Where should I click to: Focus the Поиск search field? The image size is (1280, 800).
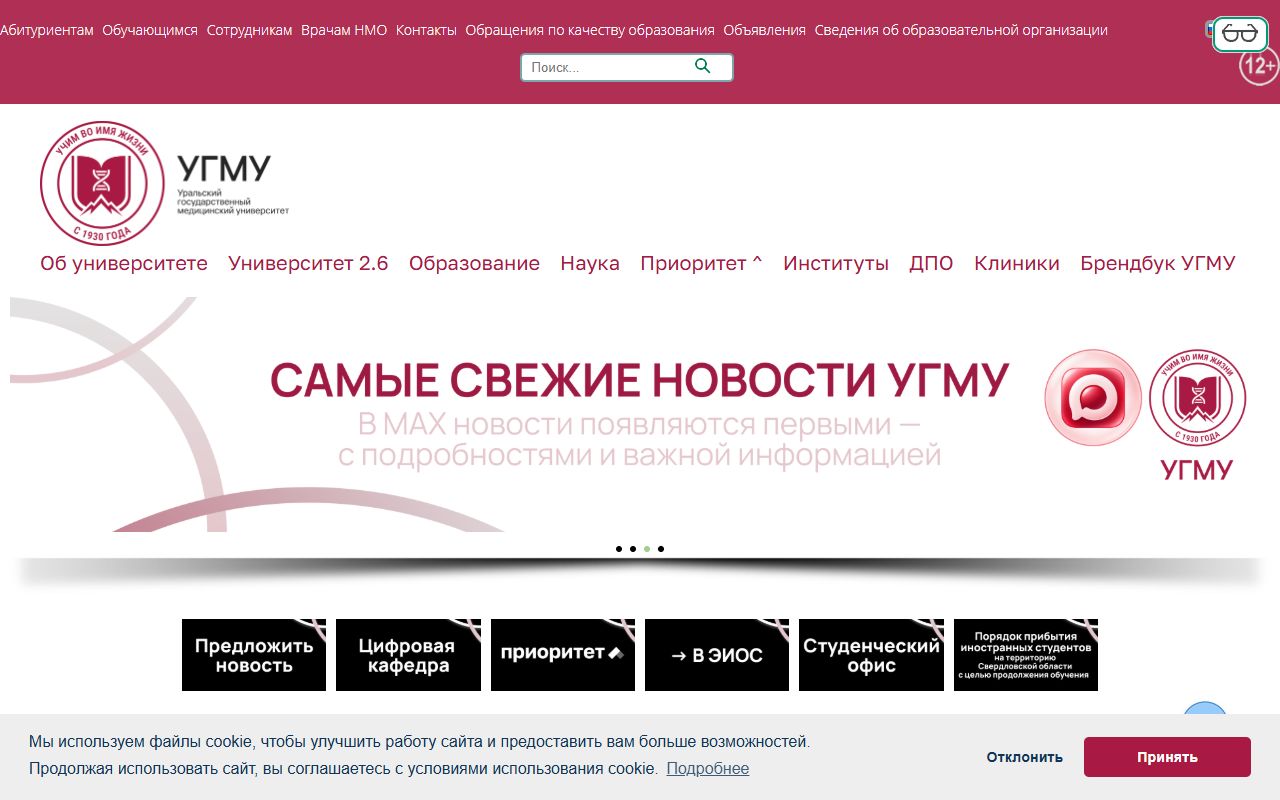click(x=626, y=67)
